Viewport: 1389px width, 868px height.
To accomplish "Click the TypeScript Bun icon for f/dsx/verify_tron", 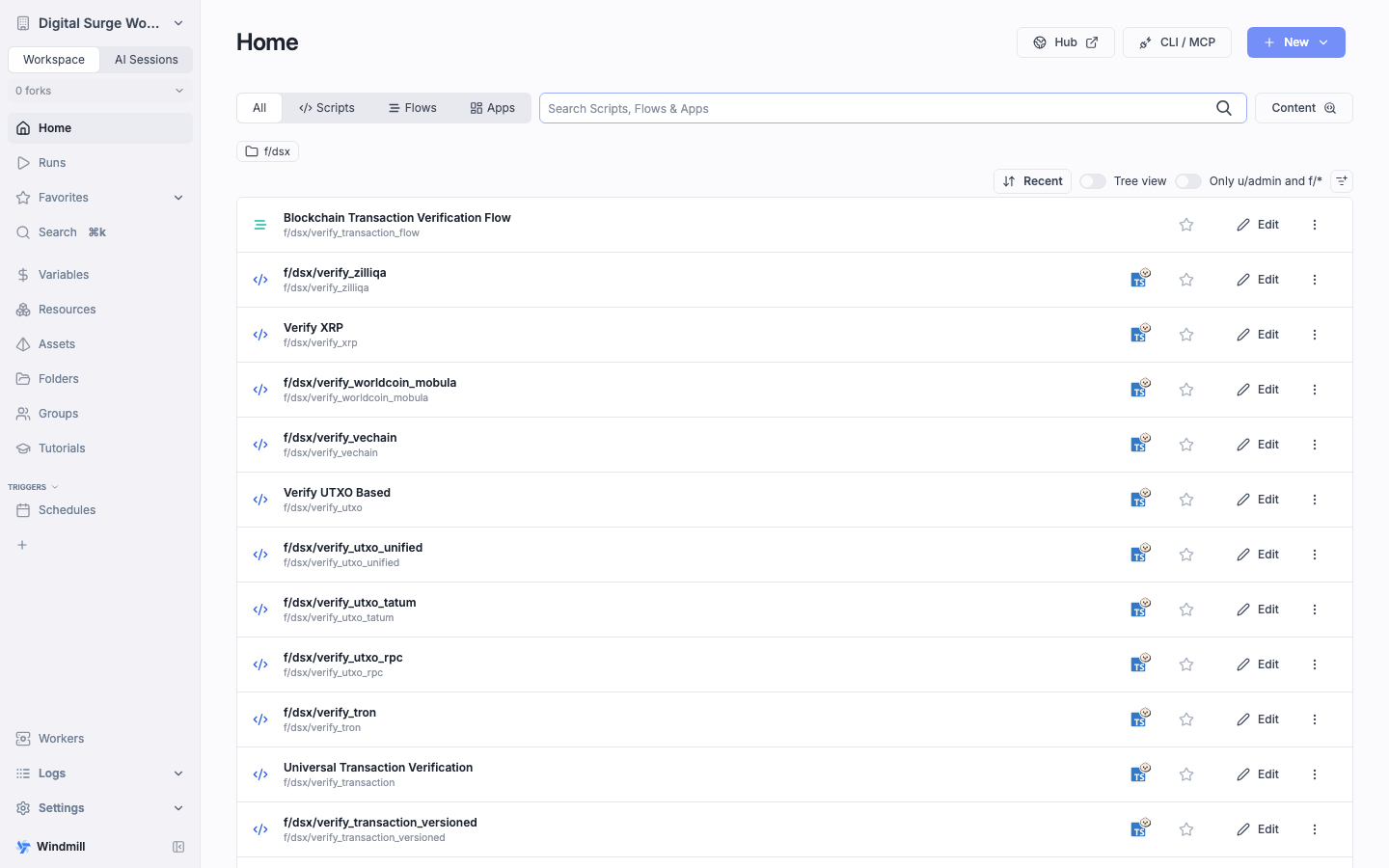I will coord(1140,719).
